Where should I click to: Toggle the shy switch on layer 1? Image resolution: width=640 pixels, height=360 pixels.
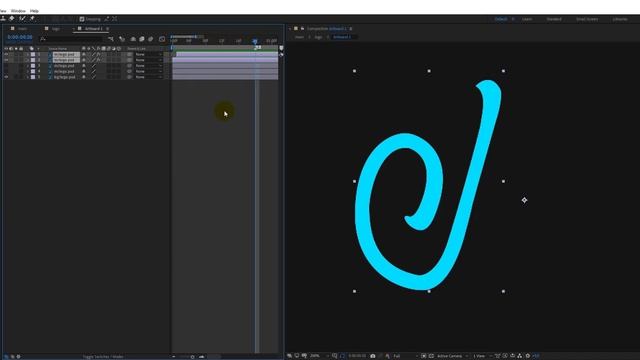point(84,54)
